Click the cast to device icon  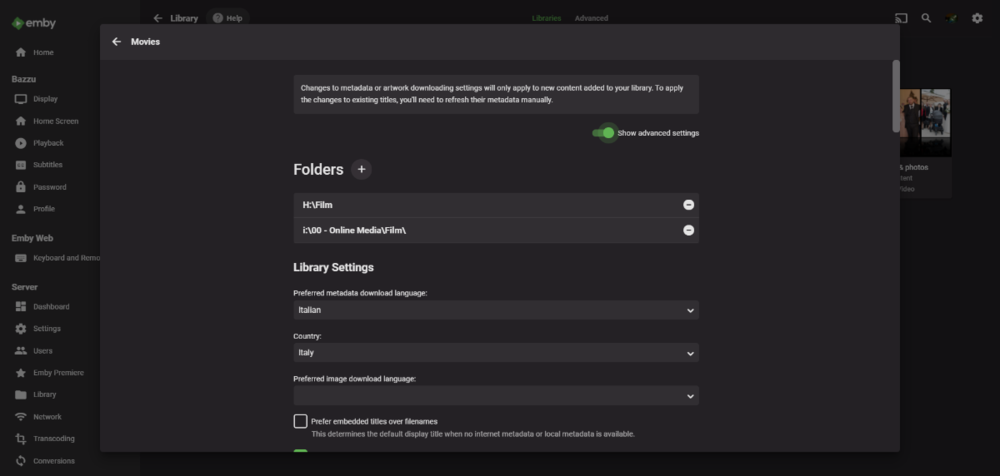pyautogui.click(x=901, y=18)
